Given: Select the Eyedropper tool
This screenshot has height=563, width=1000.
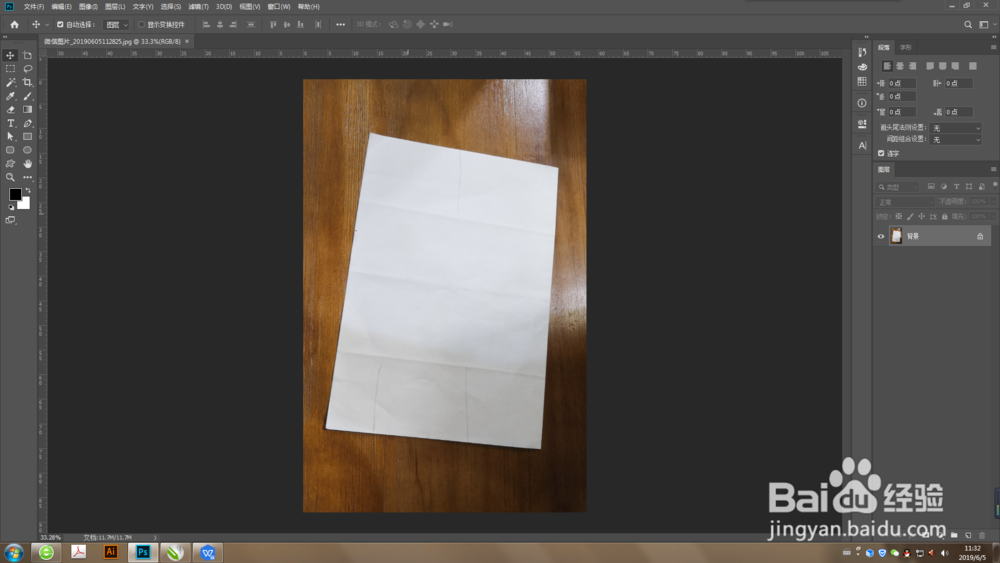Looking at the screenshot, I should [10, 96].
